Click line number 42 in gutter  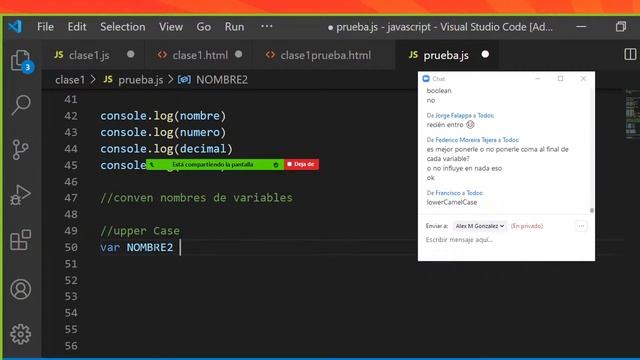(x=71, y=116)
